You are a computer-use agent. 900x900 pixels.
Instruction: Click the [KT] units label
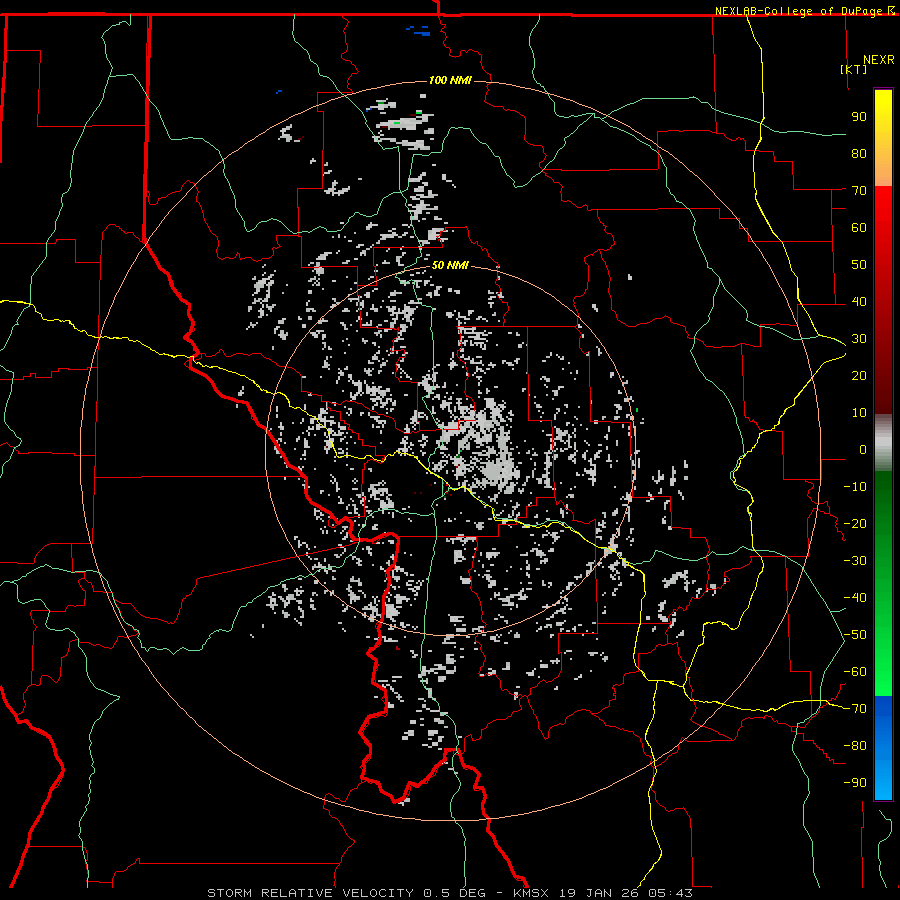(854, 69)
